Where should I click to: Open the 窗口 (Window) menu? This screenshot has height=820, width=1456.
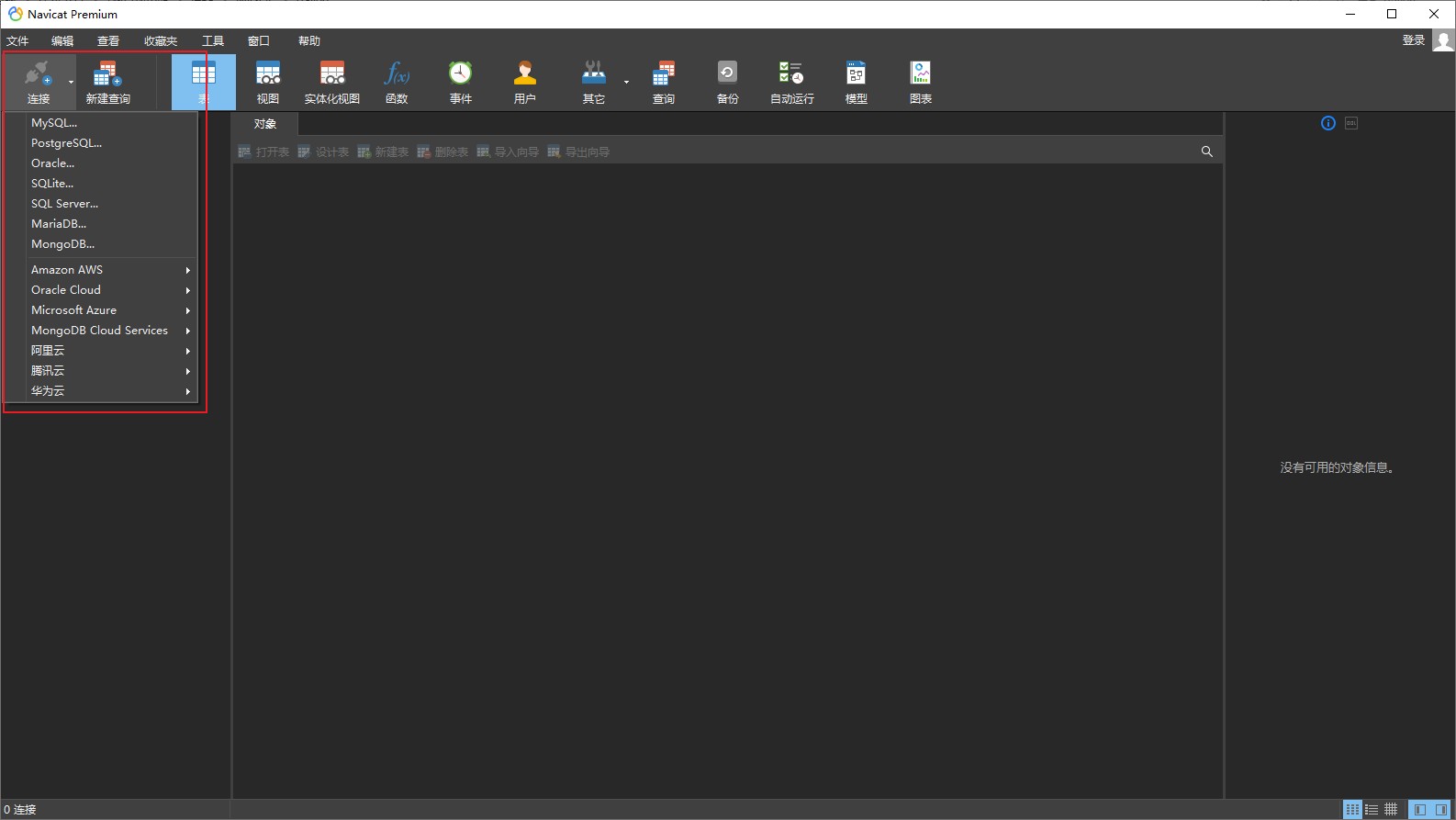[259, 41]
